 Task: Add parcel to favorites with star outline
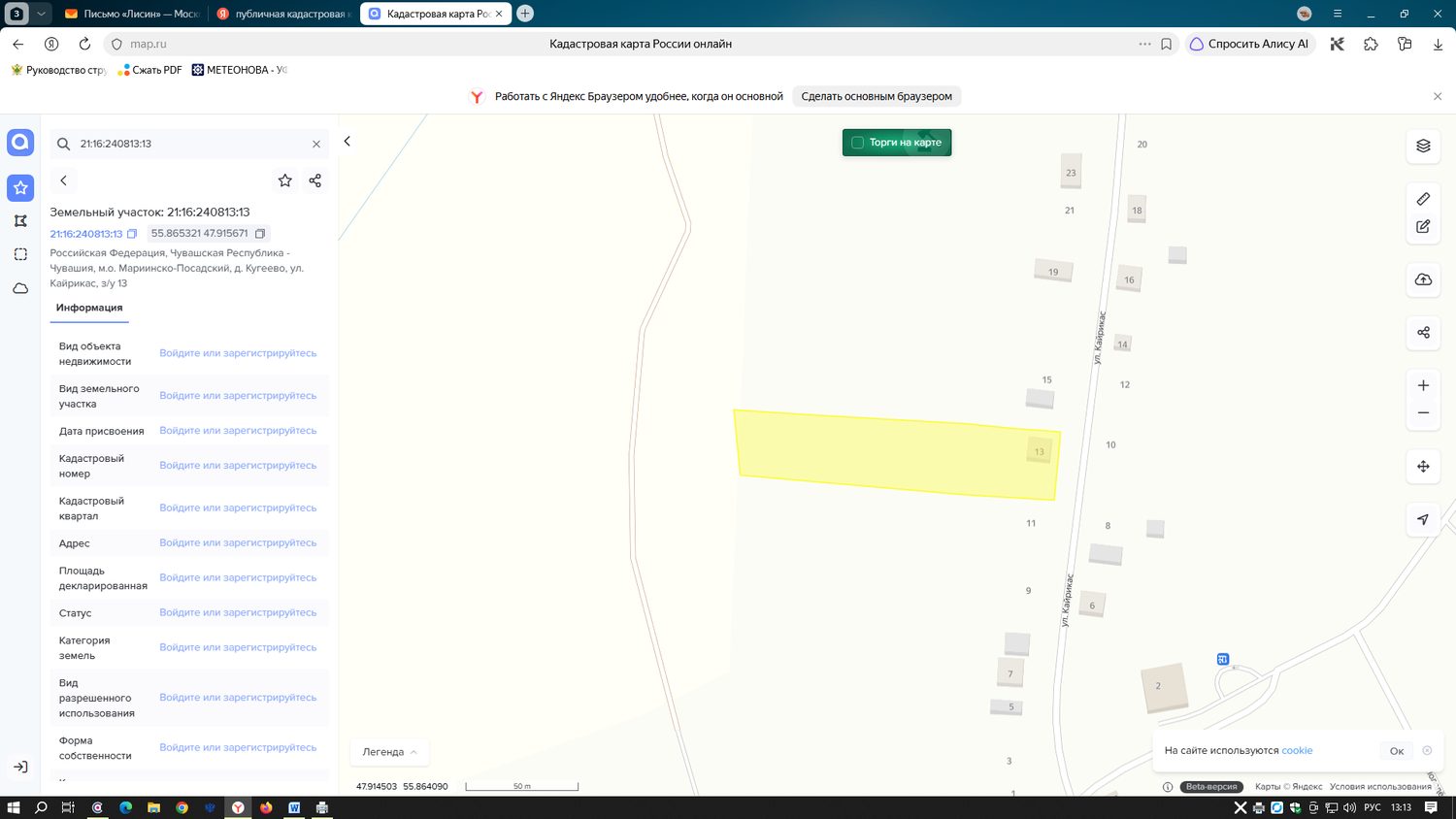tap(285, 180)
